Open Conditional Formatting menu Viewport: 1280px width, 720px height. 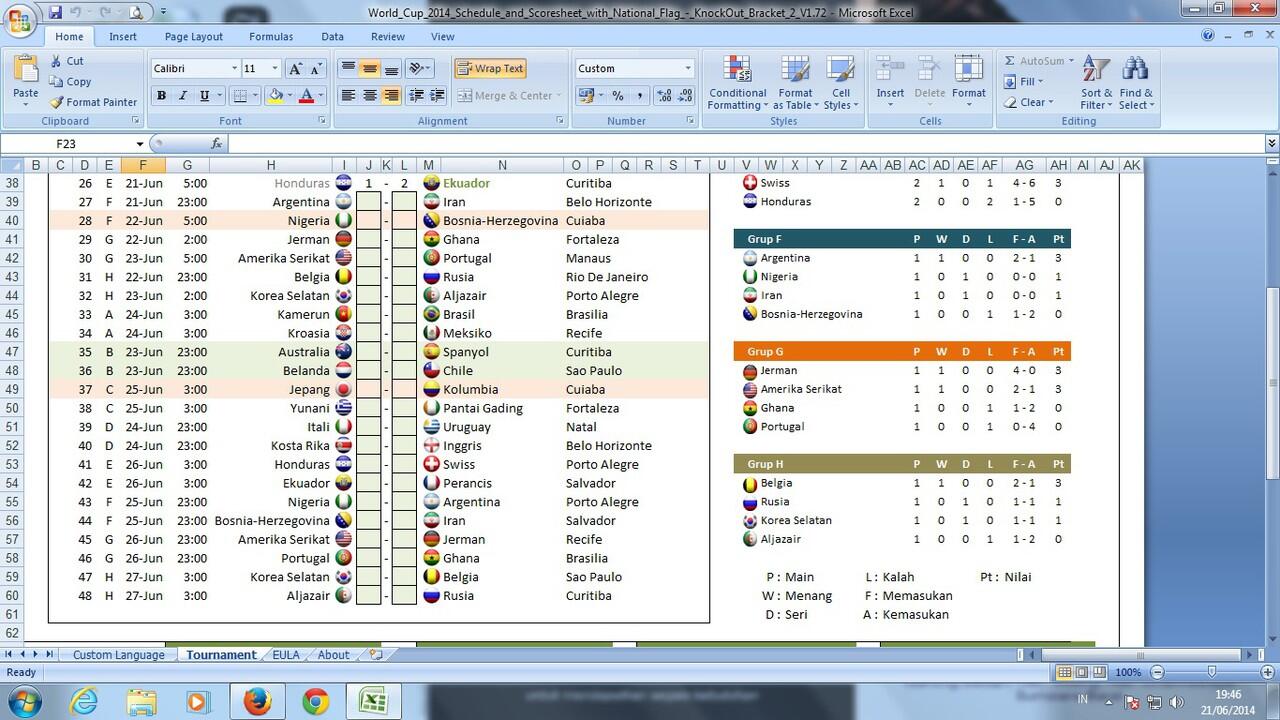click(x=738, y=82)
